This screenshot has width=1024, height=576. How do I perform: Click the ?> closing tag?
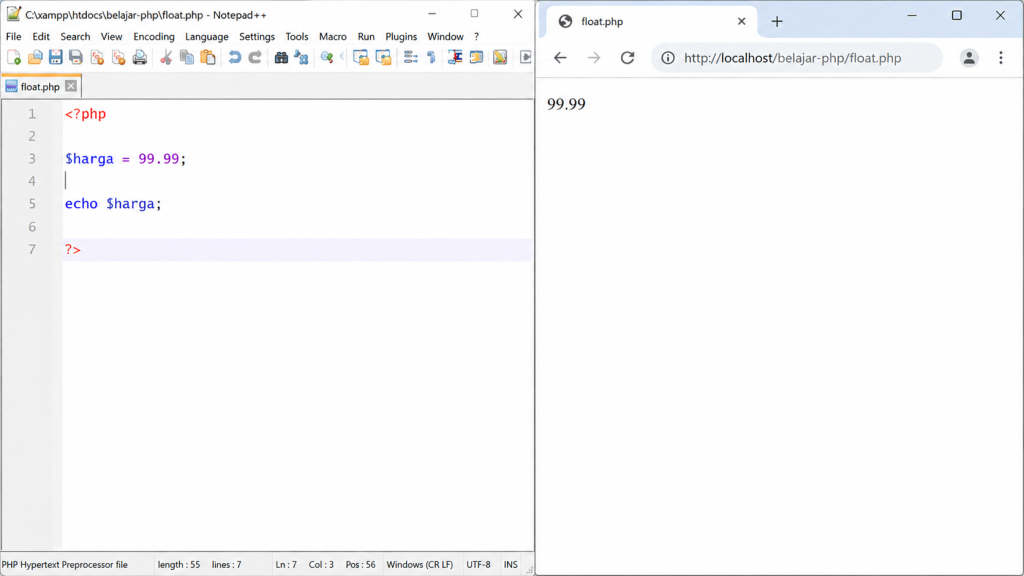tap(72, 249)
